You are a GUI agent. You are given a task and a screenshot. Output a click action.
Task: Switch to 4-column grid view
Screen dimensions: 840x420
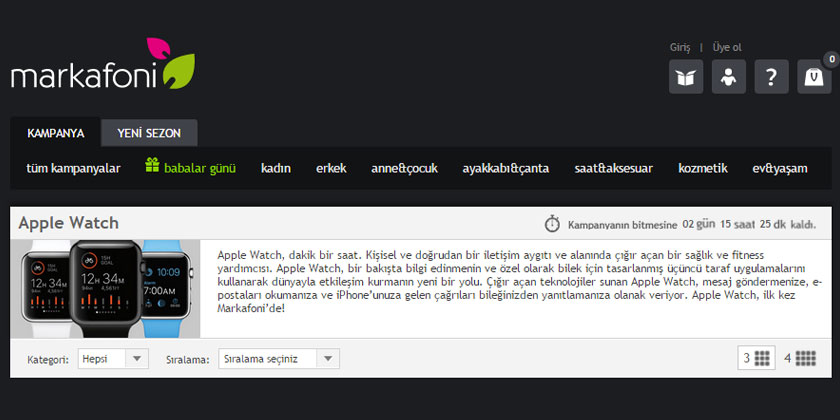pyautogui.click(x=800, y=358)
